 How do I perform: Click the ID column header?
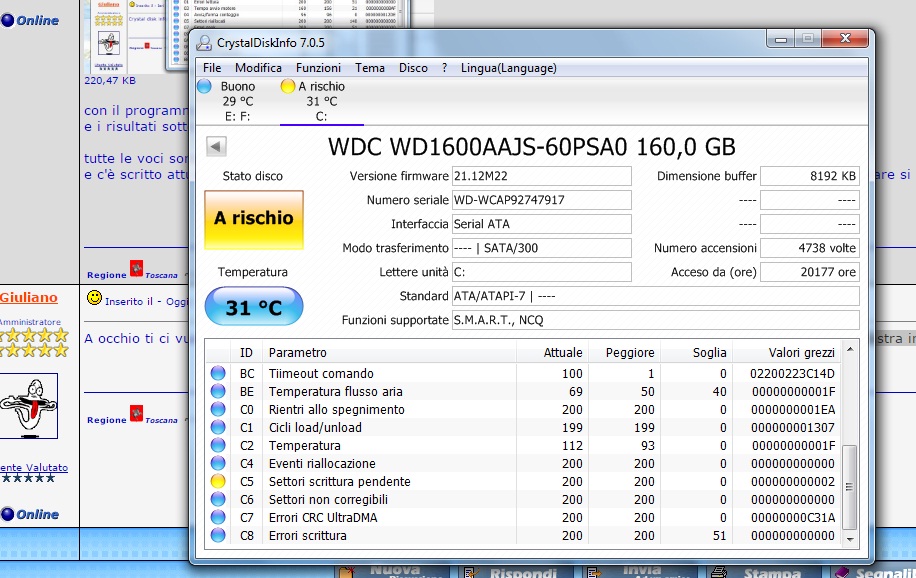247,352
